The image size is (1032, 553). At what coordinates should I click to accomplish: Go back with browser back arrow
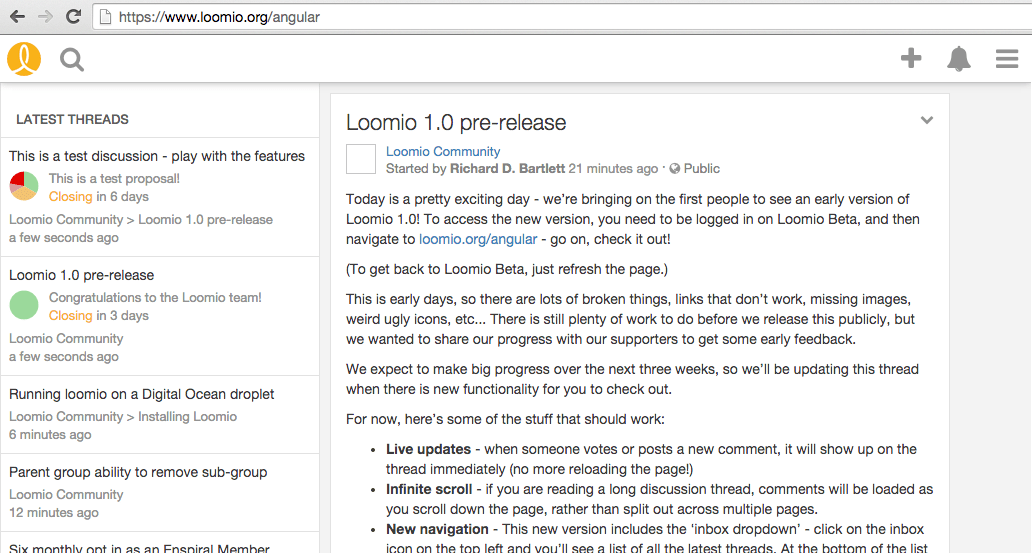[17, 17]
